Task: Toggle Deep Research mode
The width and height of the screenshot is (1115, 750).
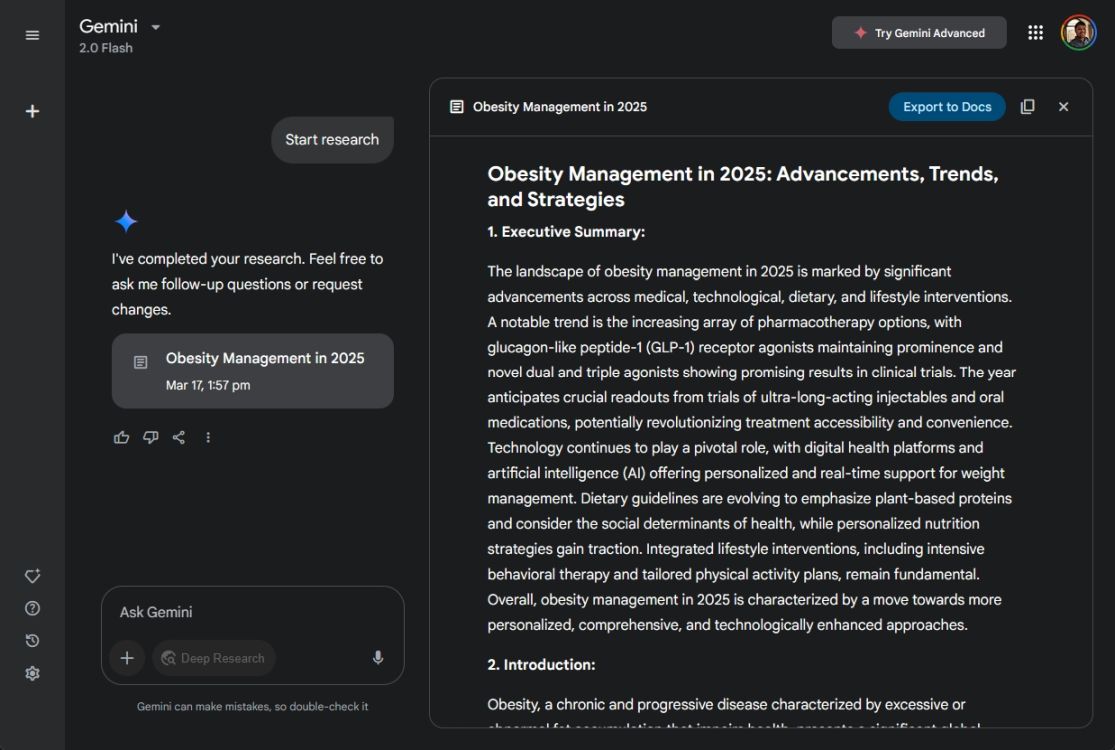Action: coord(213,658)
